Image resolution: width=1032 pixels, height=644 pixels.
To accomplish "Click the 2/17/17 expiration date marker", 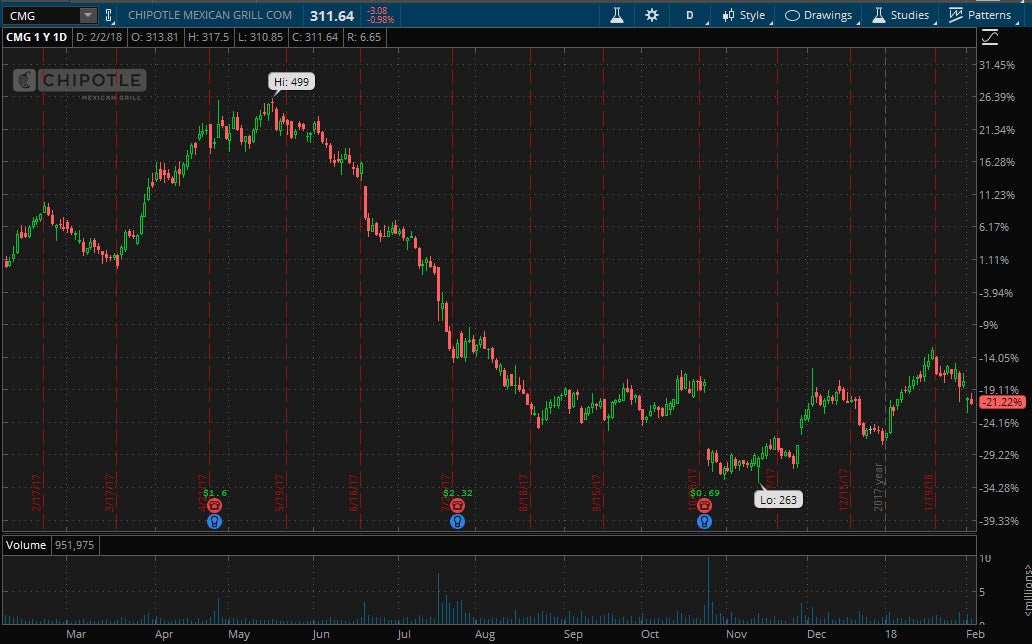I will [x=37, y=493].
